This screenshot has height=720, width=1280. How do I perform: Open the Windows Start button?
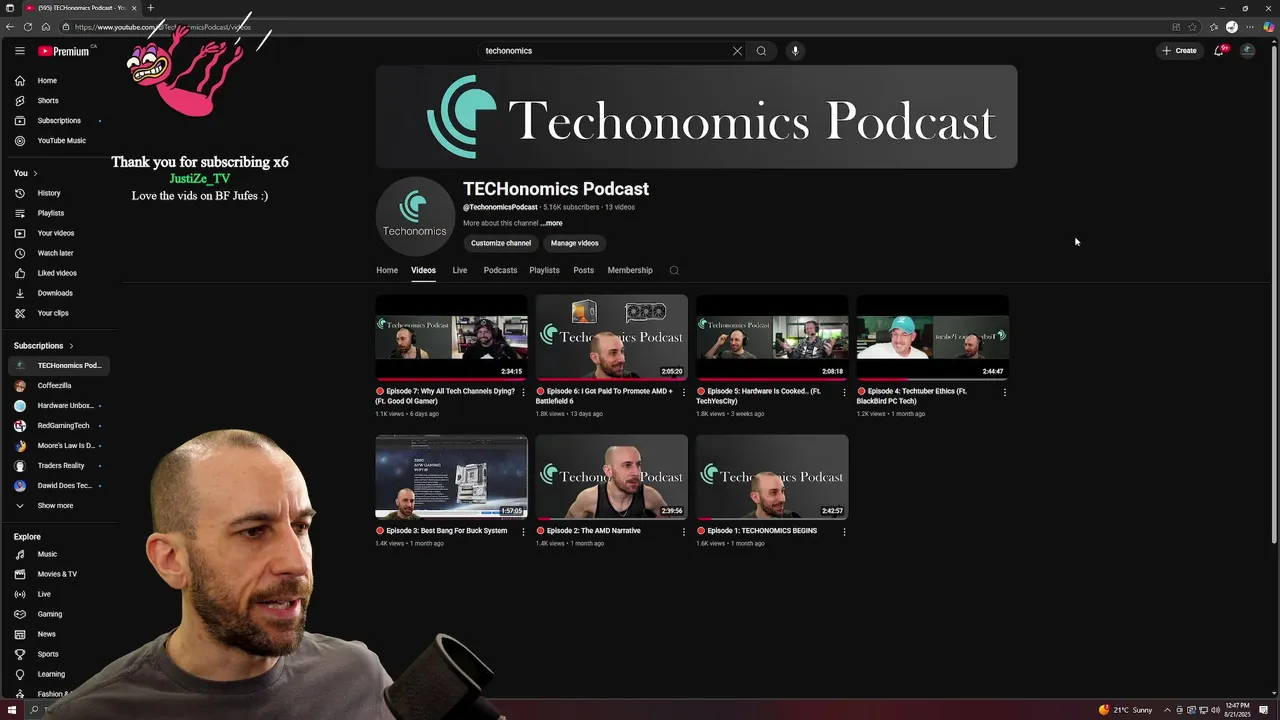click(12, 710)
